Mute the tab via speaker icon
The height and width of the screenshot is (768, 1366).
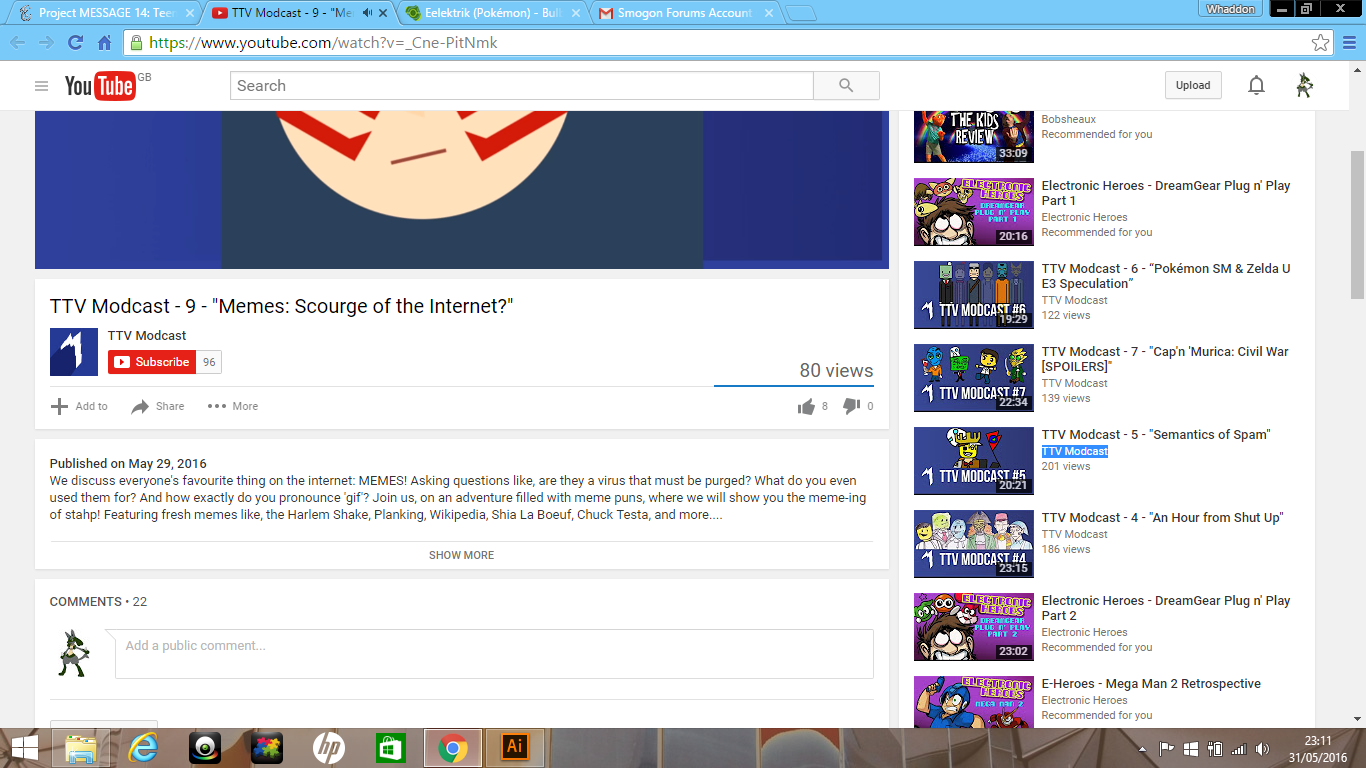[368, 13]
